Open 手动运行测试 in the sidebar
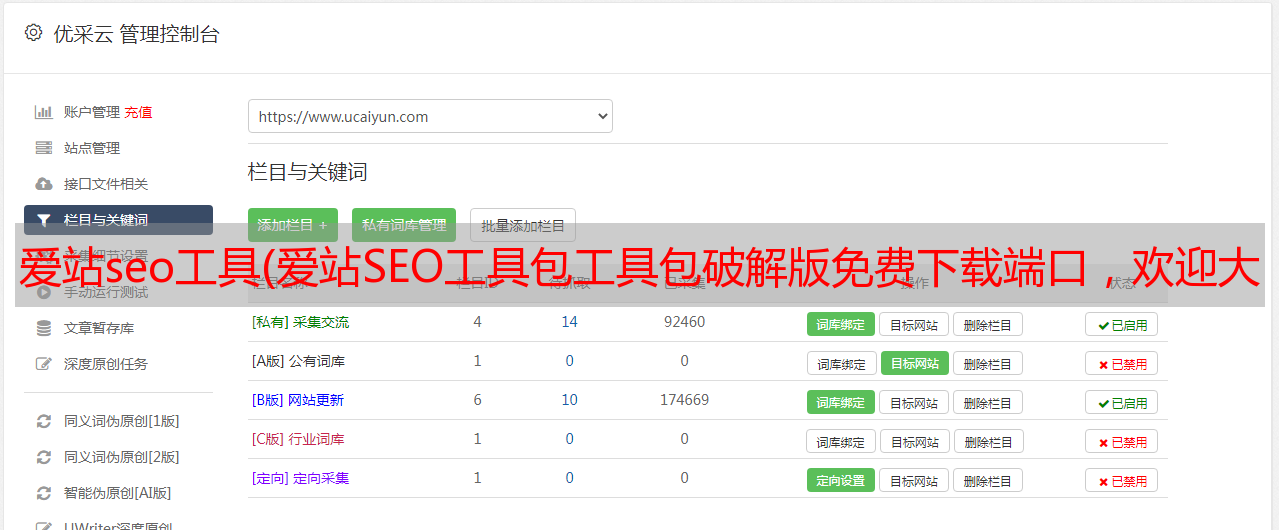This screenshot has height=530, width=1279. click(106, 292)
